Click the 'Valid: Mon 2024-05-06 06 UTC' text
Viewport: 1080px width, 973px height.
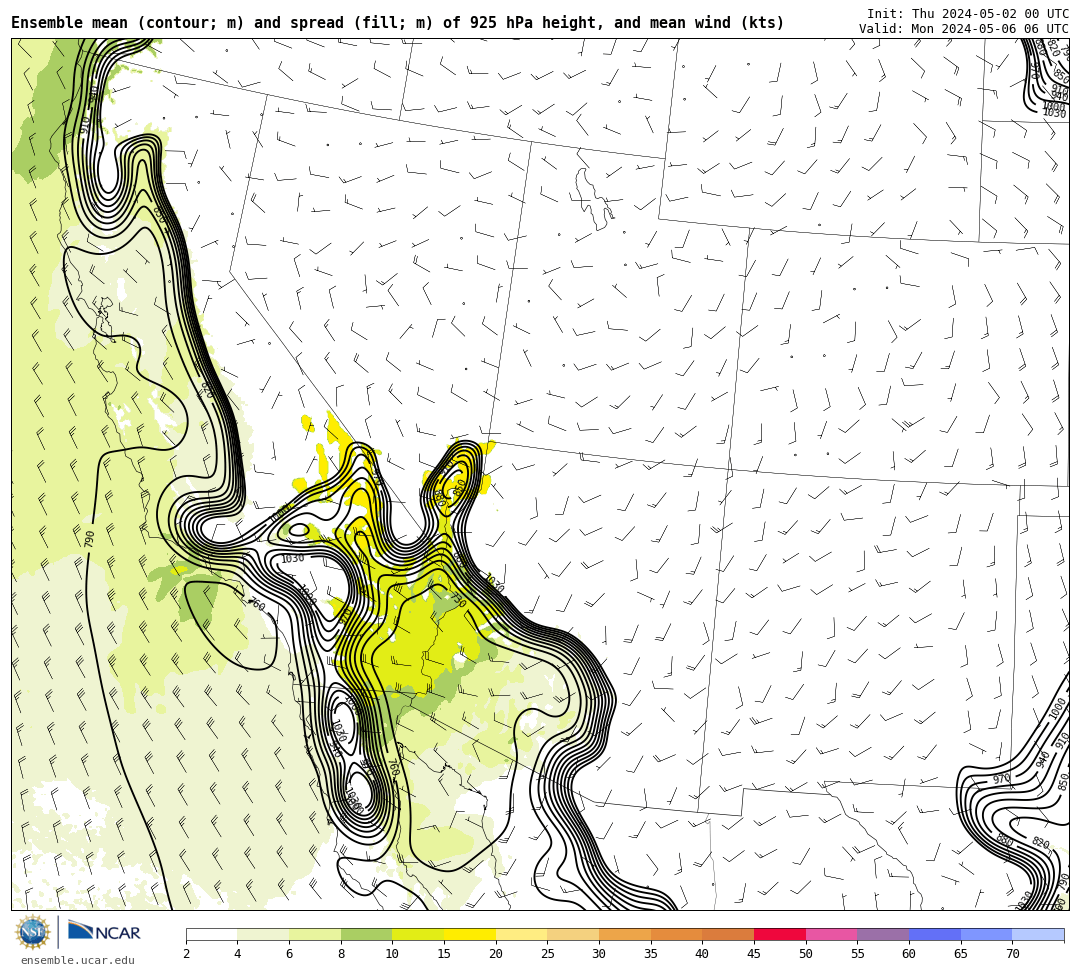click(964, 29)
